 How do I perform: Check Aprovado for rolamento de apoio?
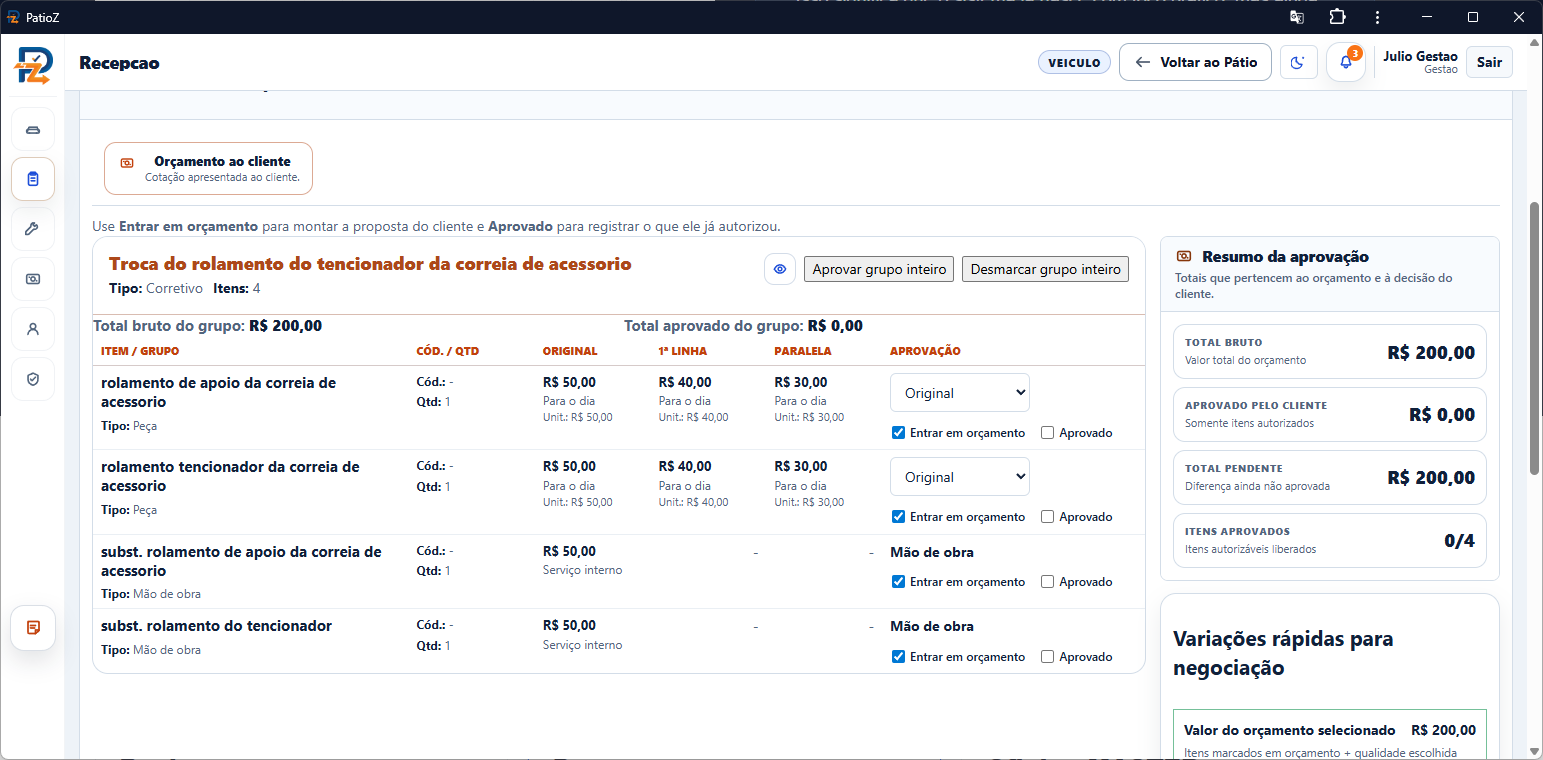1048,433
